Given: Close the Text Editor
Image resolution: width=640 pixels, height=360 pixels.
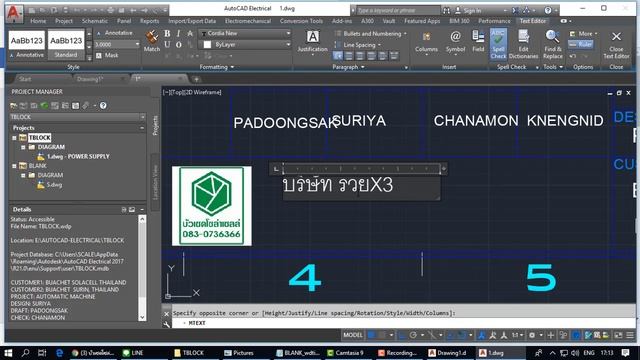Looking at the screenshot, I should pos(616,44).
